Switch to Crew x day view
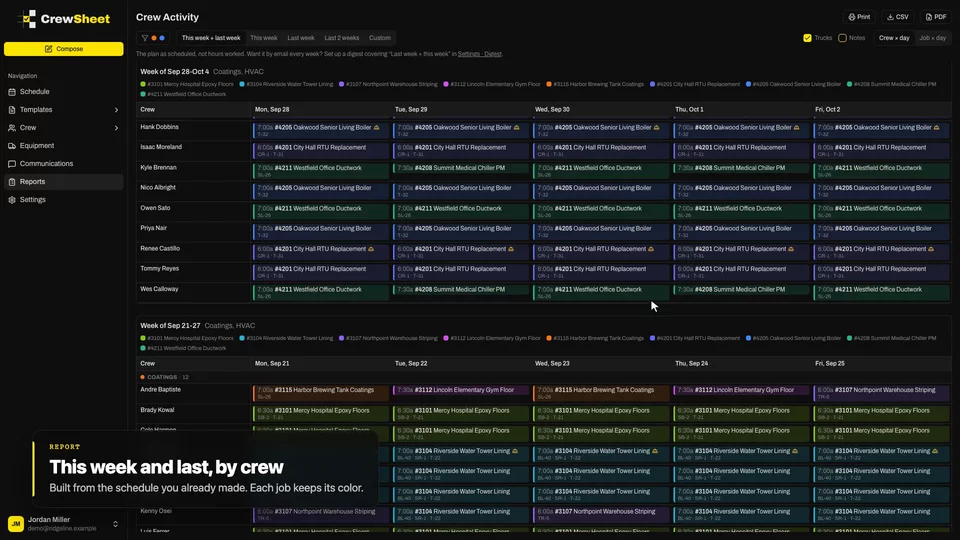 click(x=894, y=38)
